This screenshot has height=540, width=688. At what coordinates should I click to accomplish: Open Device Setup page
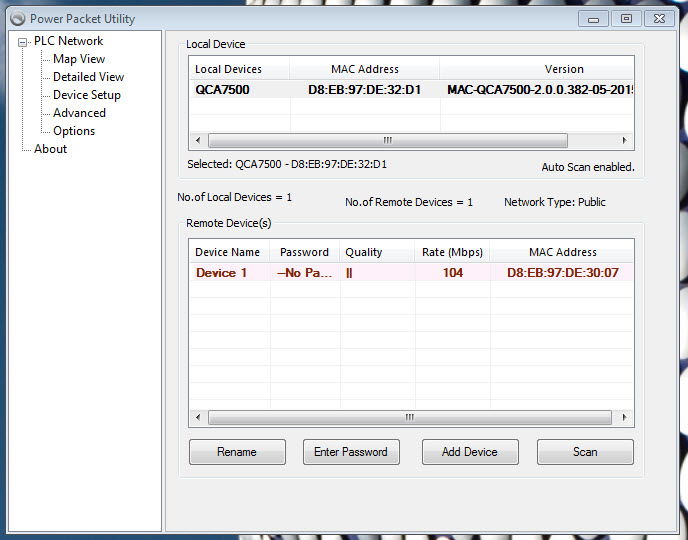tap(86, 95)
